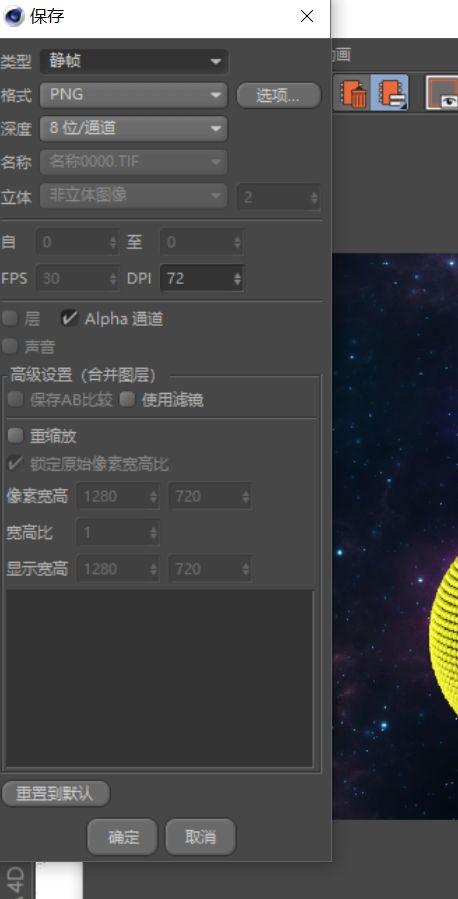
Task: Click the 确定 button
Action: pos(122,837)
